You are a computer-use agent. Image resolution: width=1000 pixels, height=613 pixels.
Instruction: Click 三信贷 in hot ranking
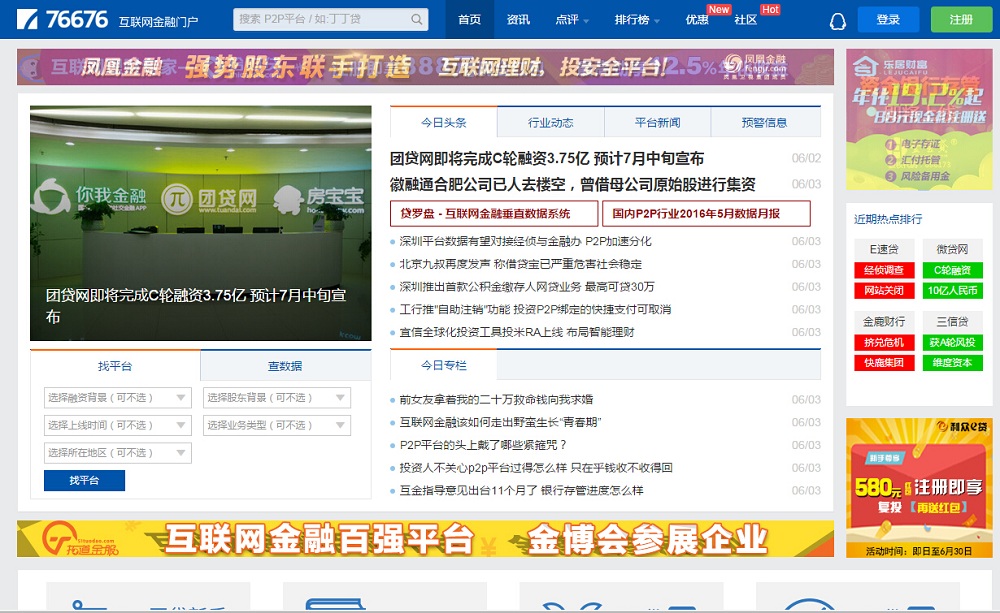952,321
